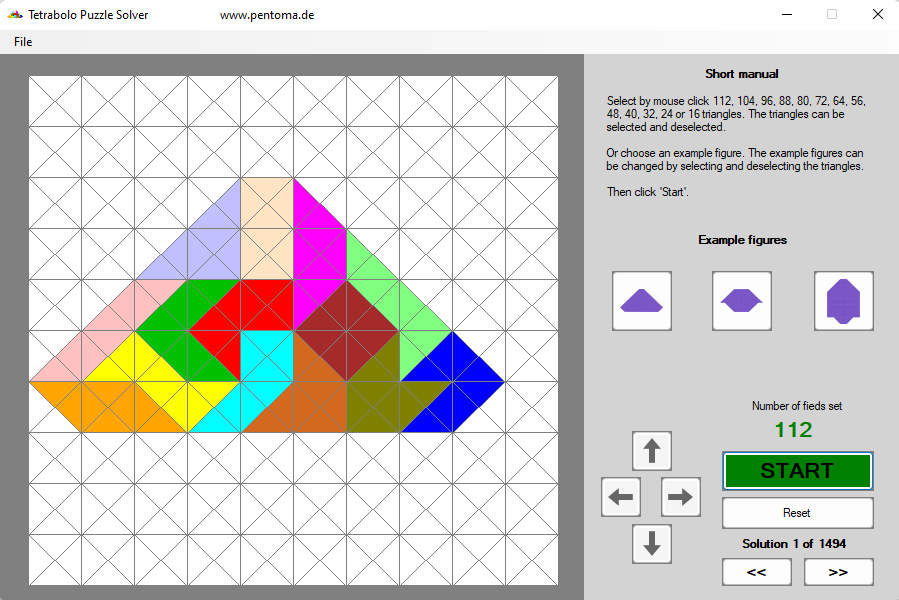
Task: Click the 'Then click Start' instruction text
Action: point(648,192)
